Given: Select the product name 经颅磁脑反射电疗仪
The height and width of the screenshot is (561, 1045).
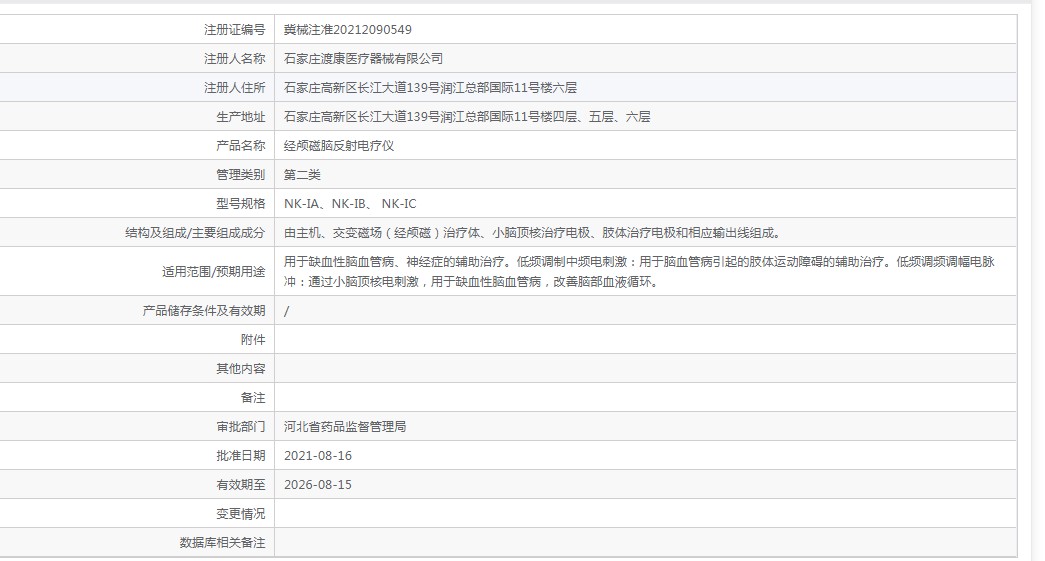Looking at the screenshot, I should [x=339, y=146].
